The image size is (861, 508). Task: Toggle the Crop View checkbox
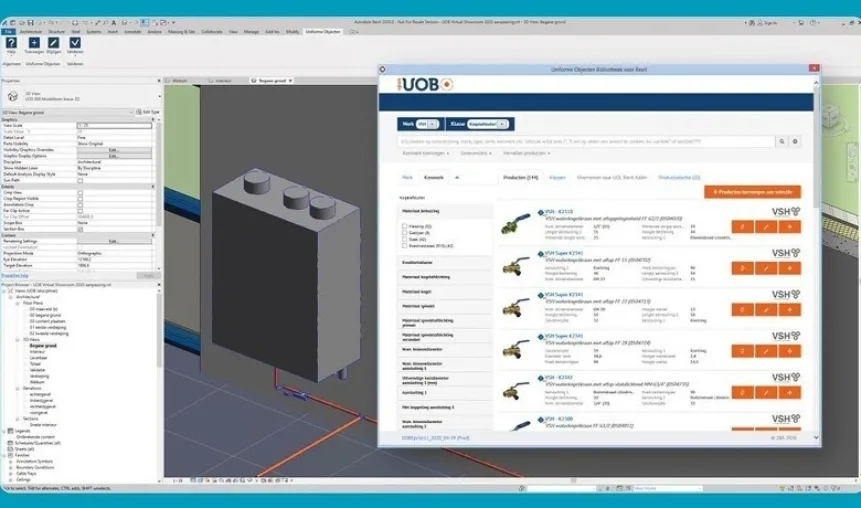80,193
